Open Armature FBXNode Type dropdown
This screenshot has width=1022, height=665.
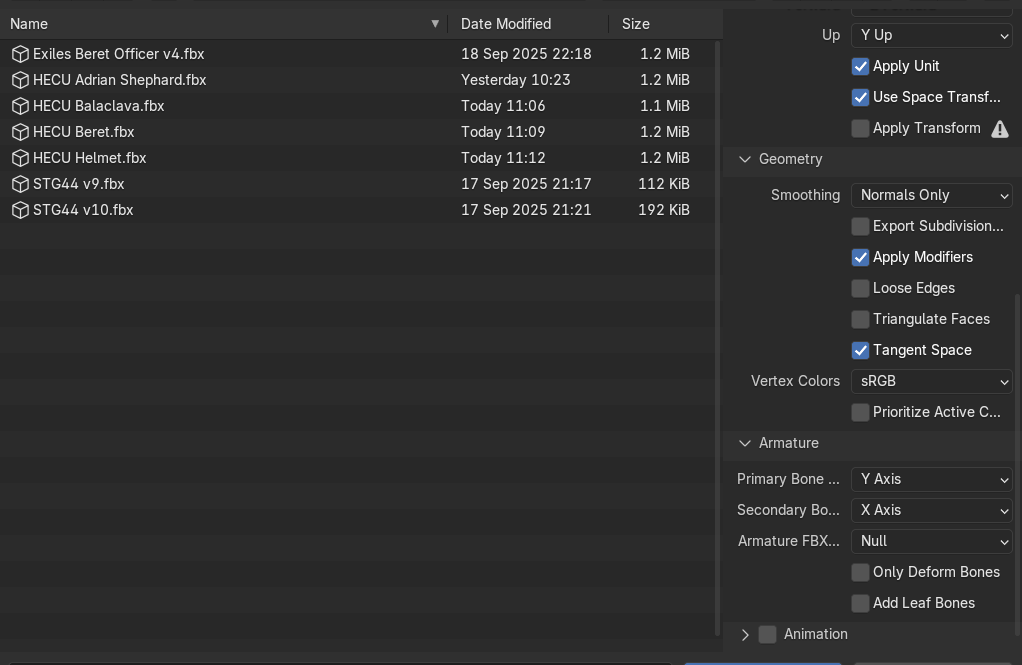pos(931,541)
